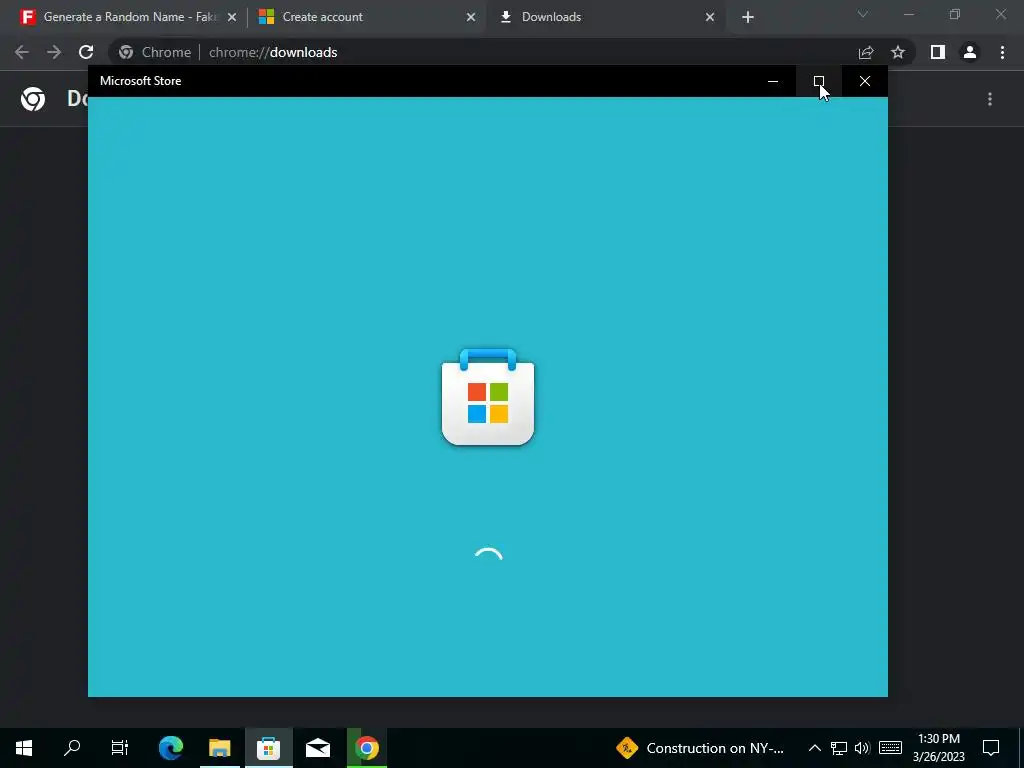1024x768 pixels.
Task: Minimize the Chrome window
Action: coord(908,14)
